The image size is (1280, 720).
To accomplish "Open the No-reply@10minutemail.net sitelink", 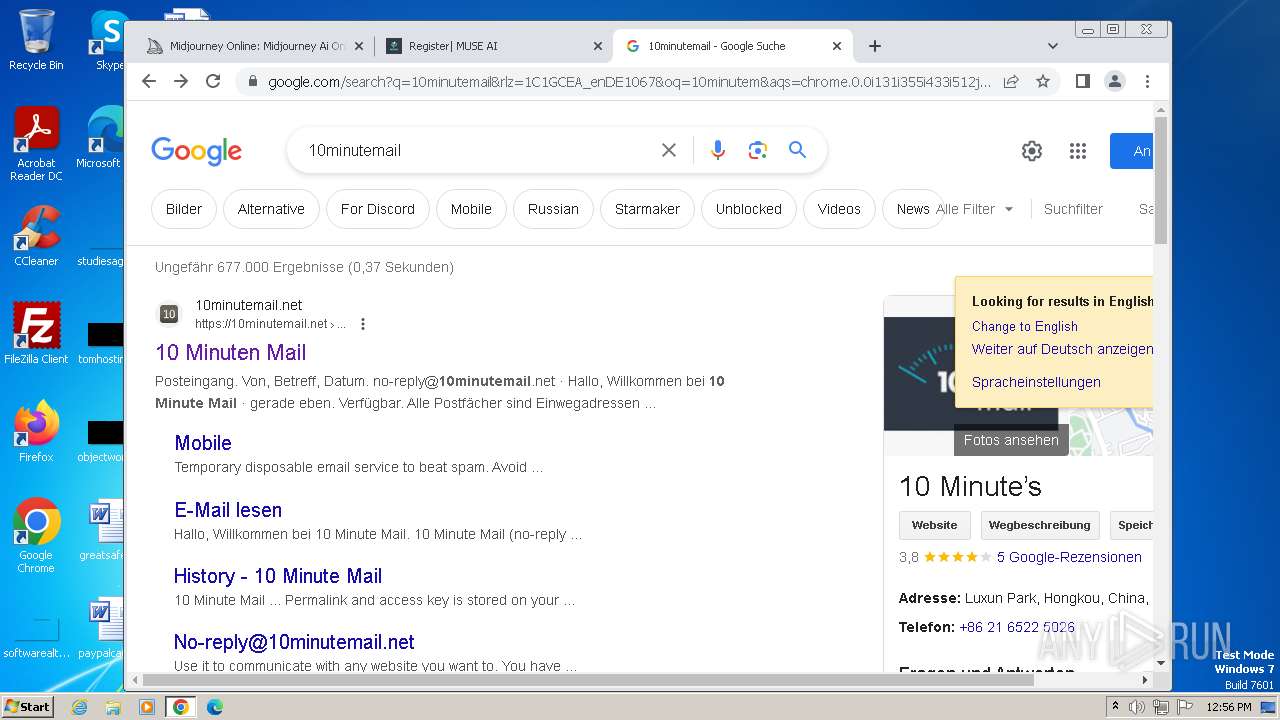I will 294,642.
